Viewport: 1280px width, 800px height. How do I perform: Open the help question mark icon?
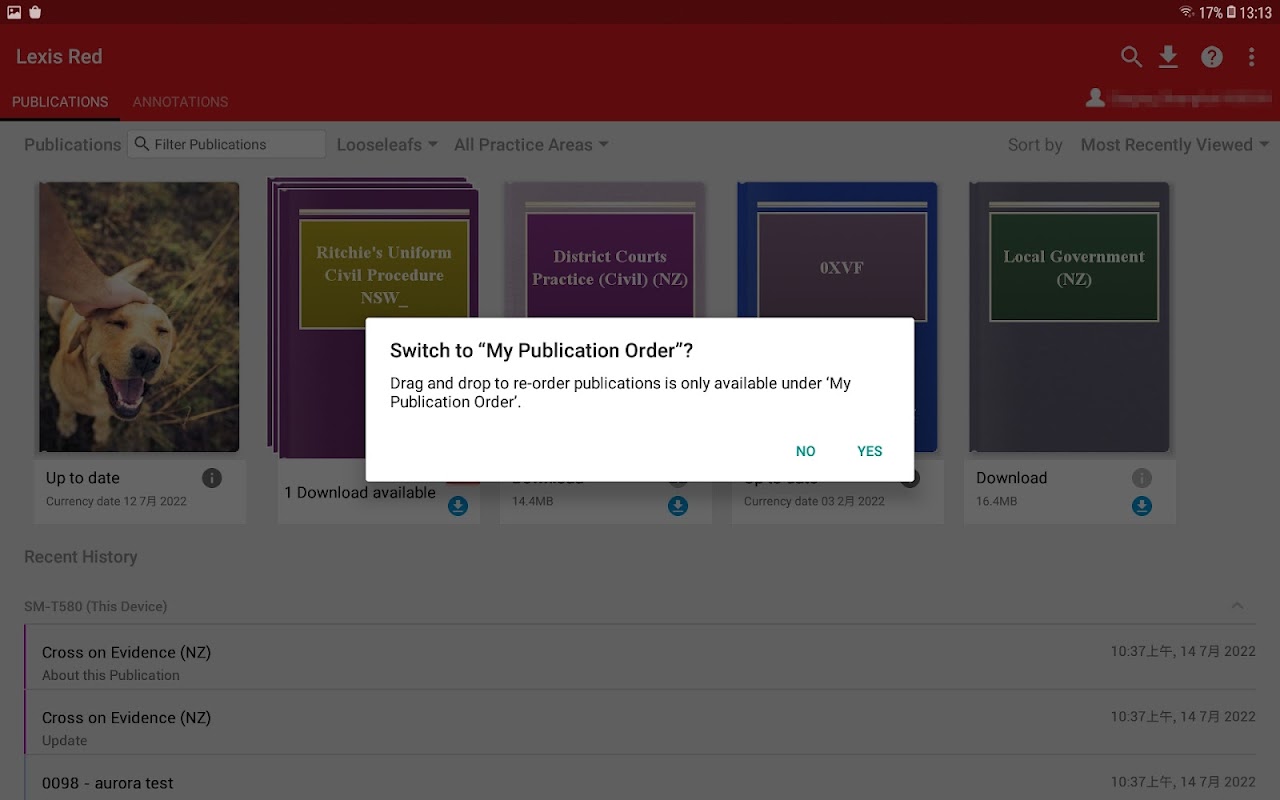click(1212, 57)
